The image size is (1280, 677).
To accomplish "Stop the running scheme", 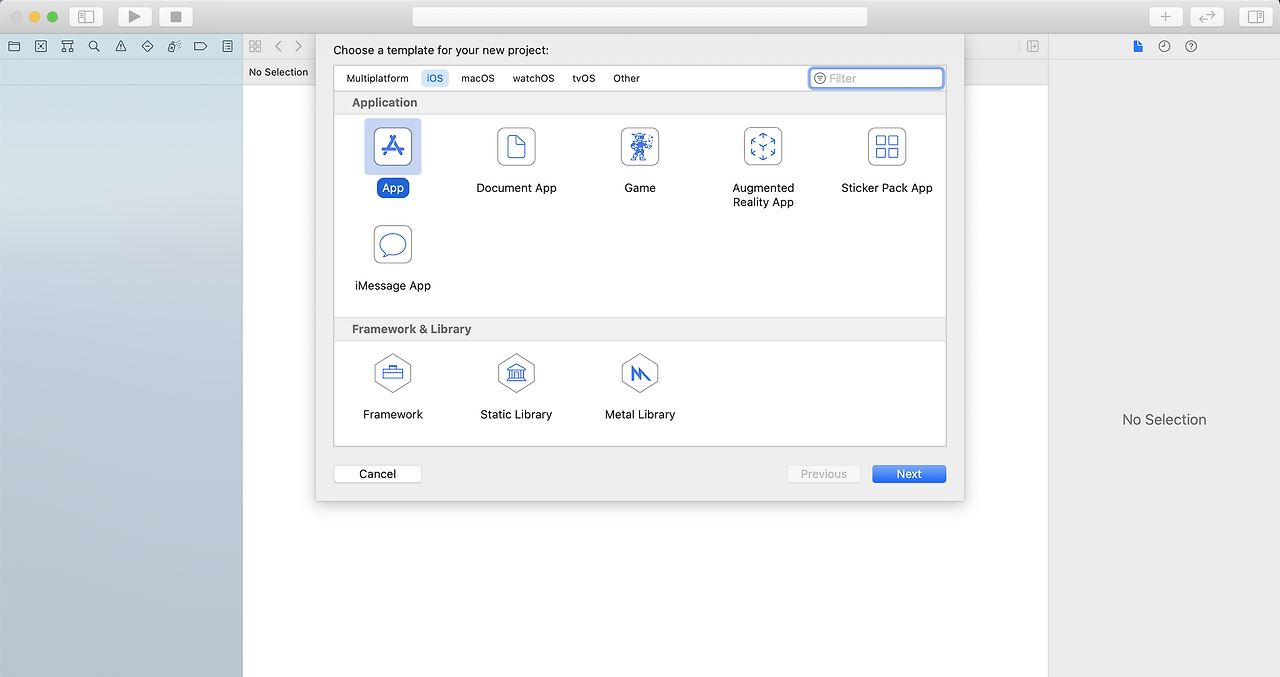I will [176, 17].
